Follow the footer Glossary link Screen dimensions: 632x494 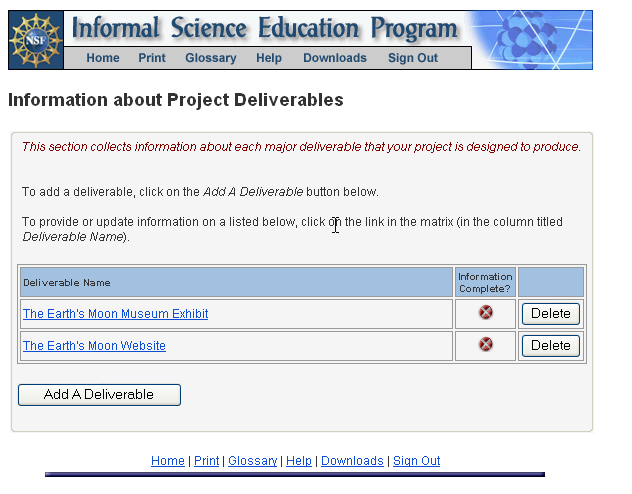point(252,461)
